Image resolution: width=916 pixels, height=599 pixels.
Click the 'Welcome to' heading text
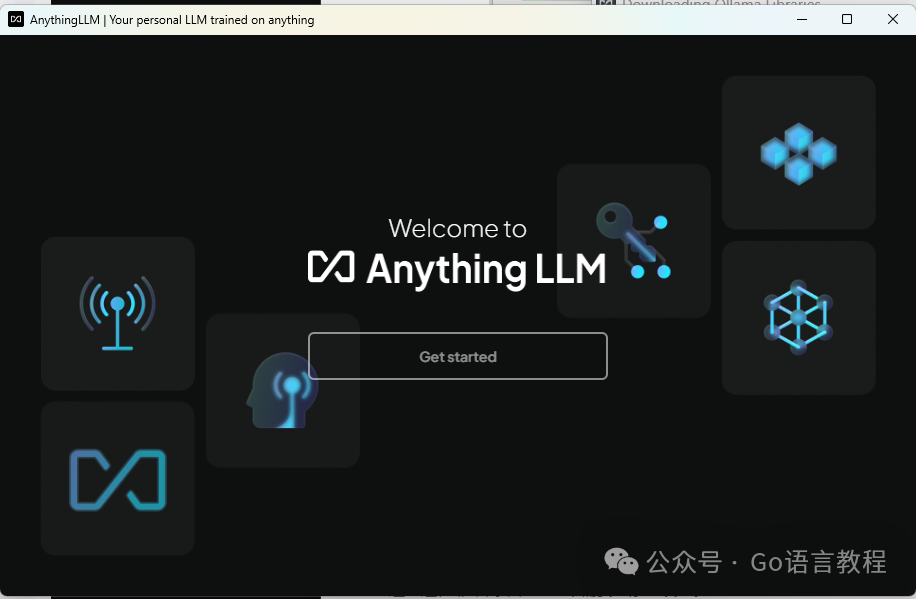(x=457, y=228)
